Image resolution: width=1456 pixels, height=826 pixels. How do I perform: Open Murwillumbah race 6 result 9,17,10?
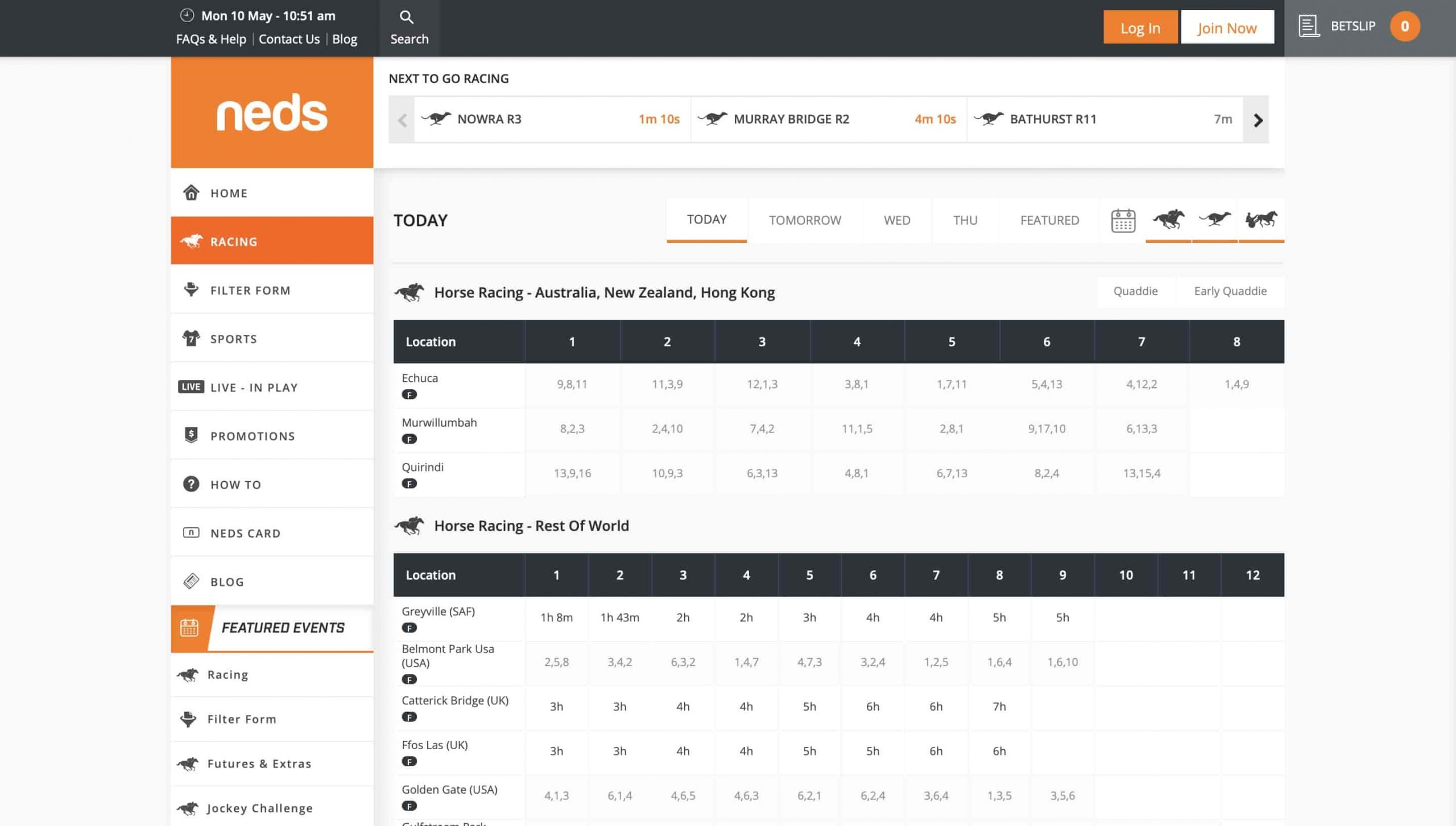tap(1046, 428)
